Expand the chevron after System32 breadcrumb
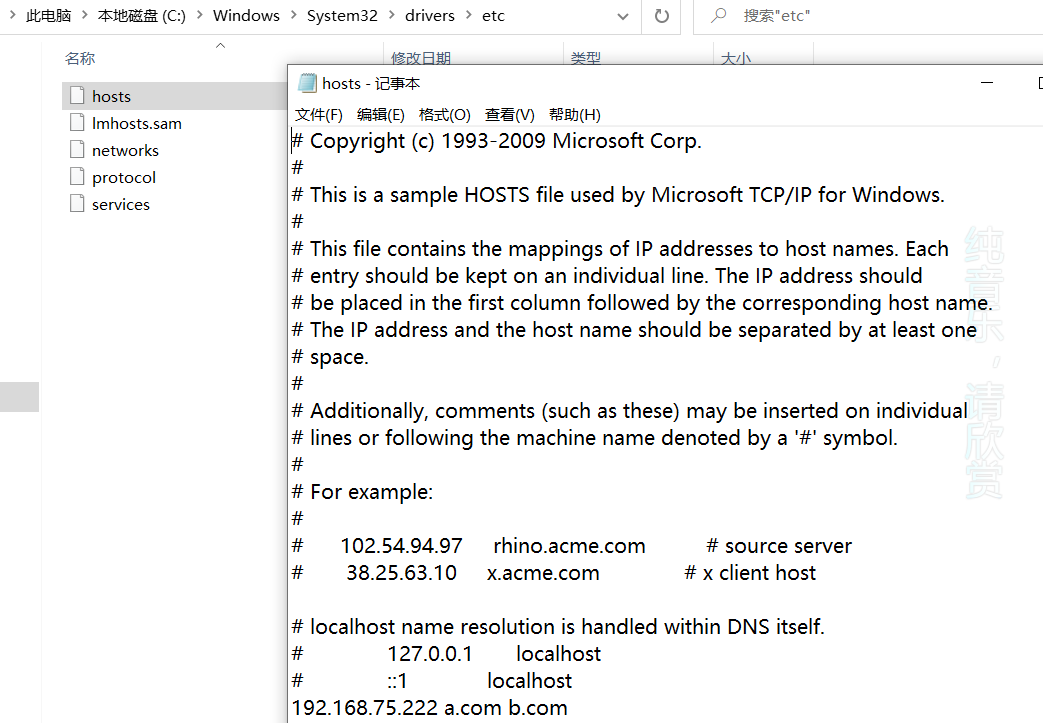 pyautogui.click(x=391, y=15)
